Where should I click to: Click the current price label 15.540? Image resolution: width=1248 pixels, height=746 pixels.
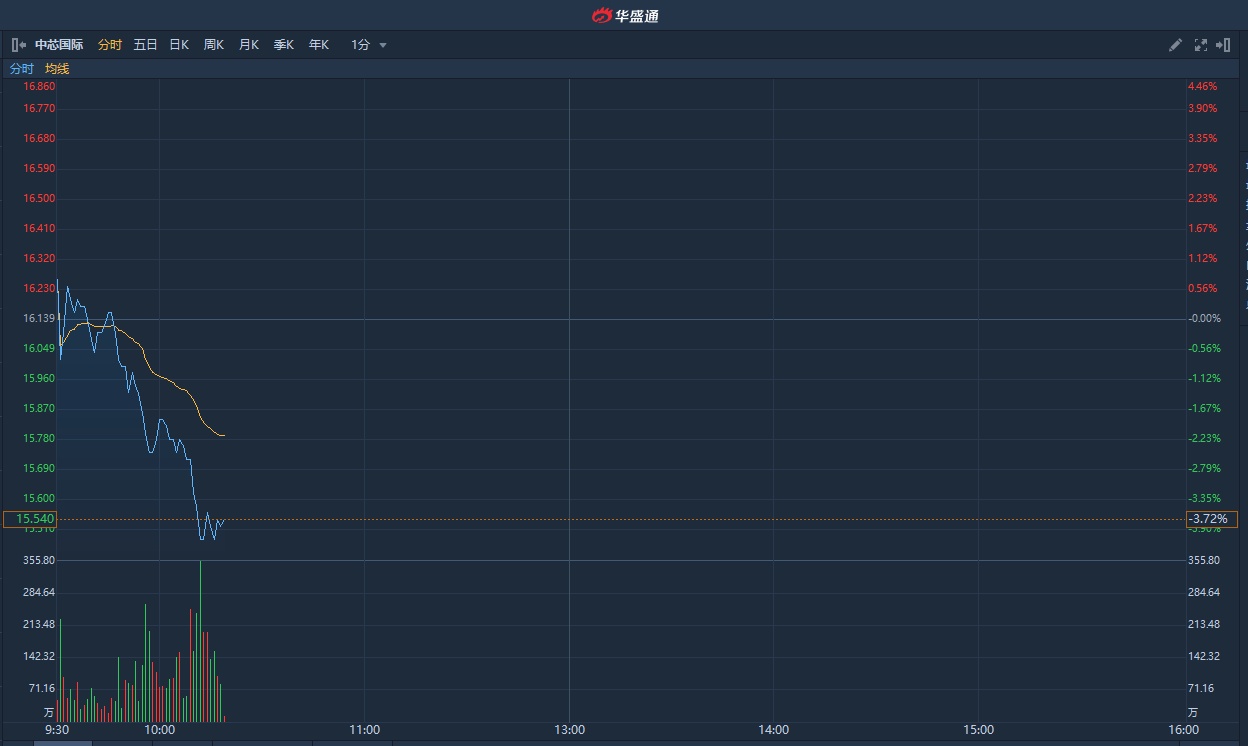[x=30, y=519]
